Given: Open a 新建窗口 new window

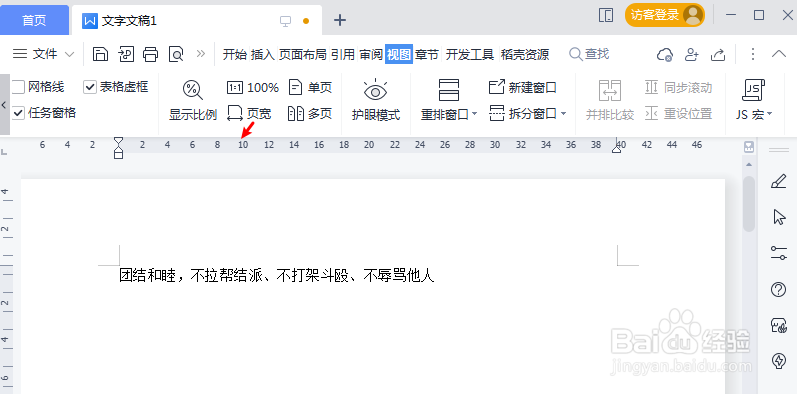Looking at the screenshot, I should 523,87.
